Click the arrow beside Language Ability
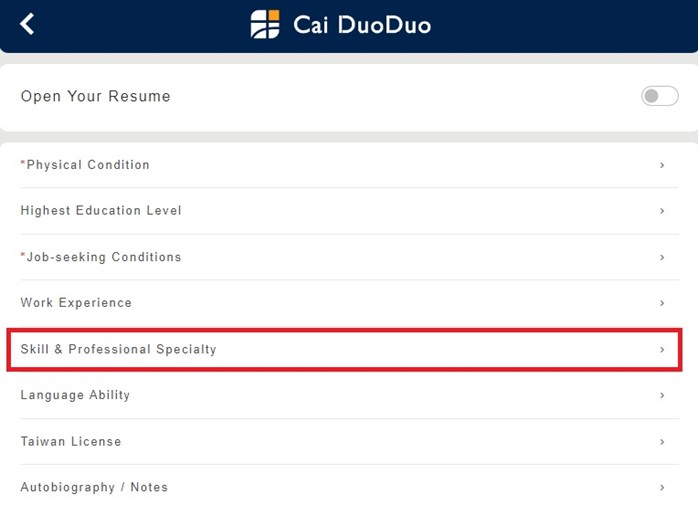This screenshot has height=505, width=698. pos(662,396)
